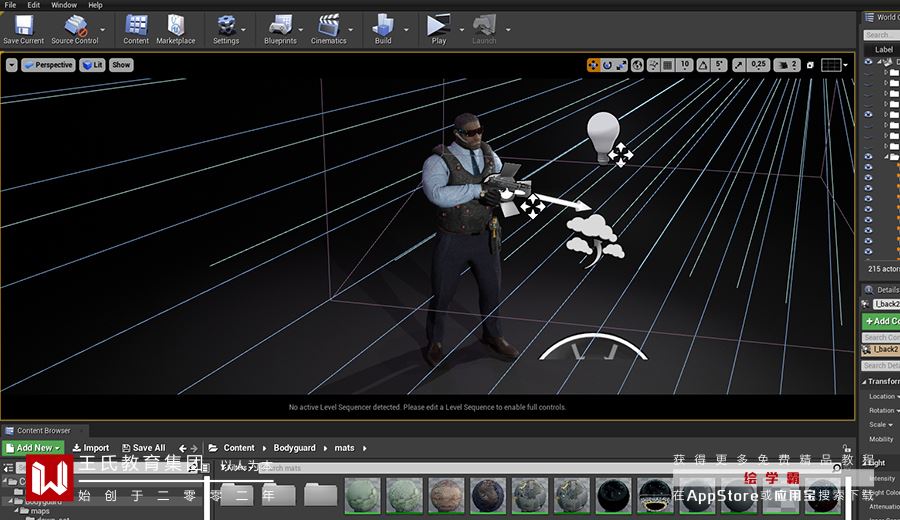Click the Cinematics clapperboard icon
The image size is (900, 520).
pos(328,29)
